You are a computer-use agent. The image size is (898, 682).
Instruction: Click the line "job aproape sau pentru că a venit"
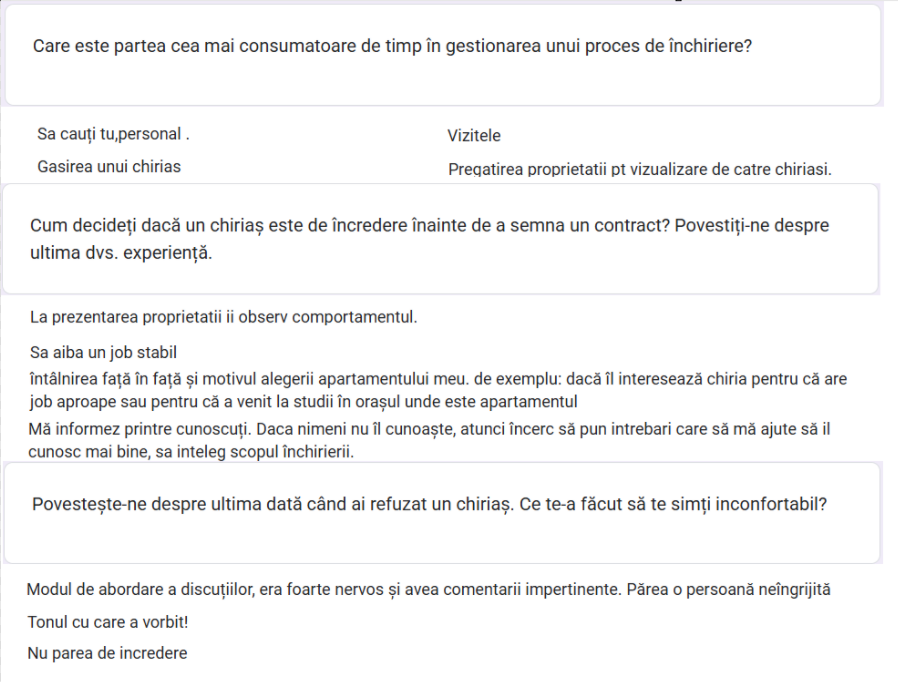click(x=303, y=401)
